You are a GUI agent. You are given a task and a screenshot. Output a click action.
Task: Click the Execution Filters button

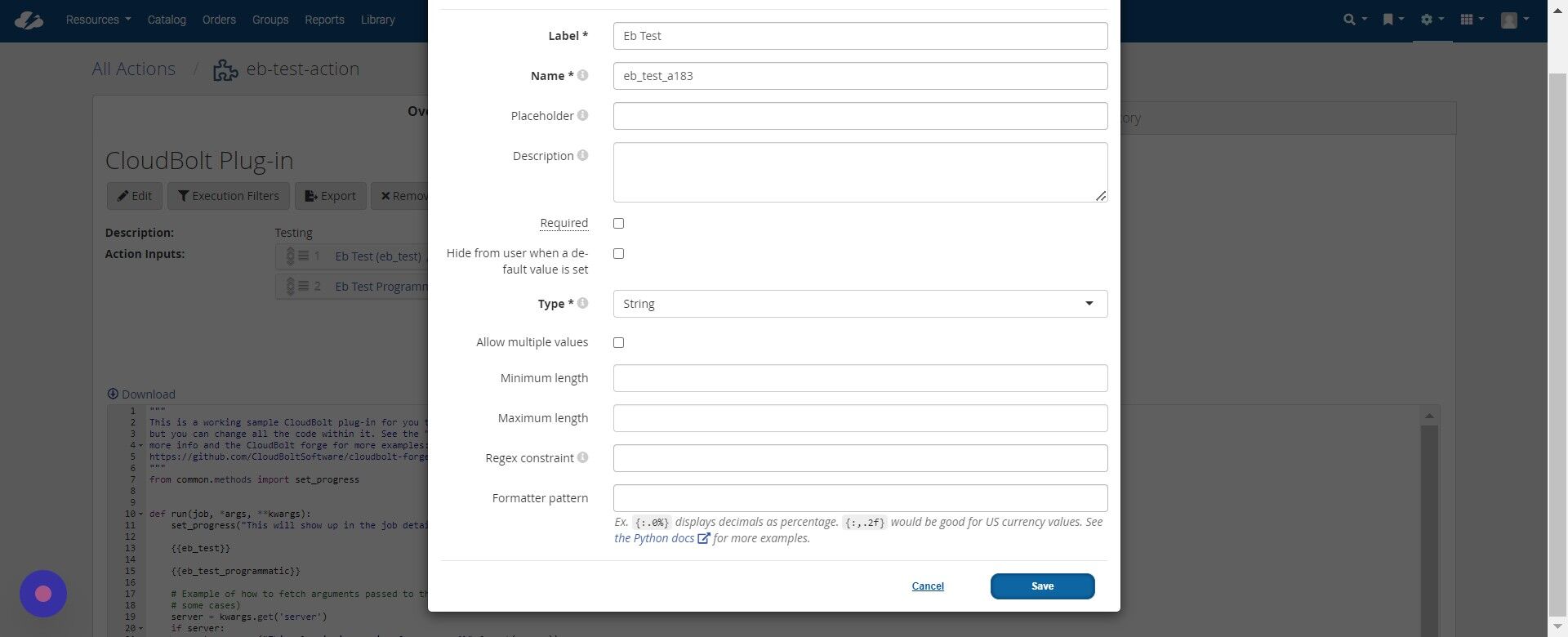pyautogui.click(x=229, y=196)
